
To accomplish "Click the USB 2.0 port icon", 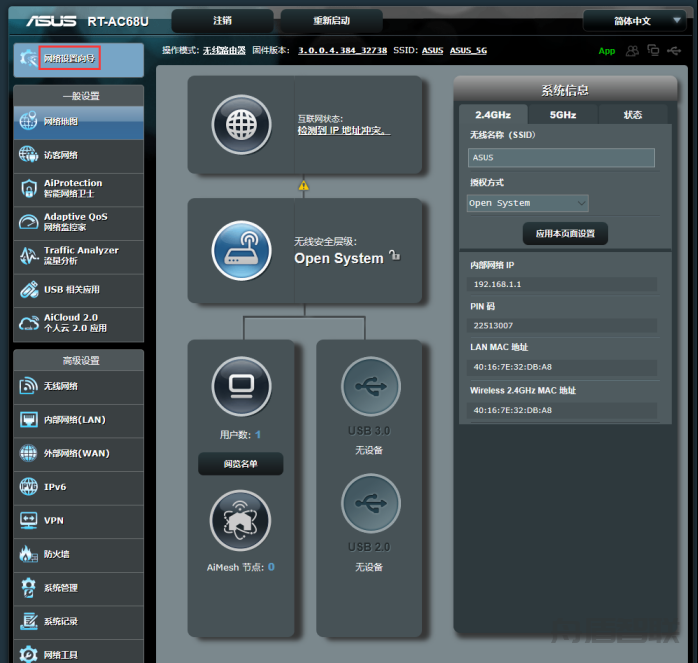I will 370,503.
